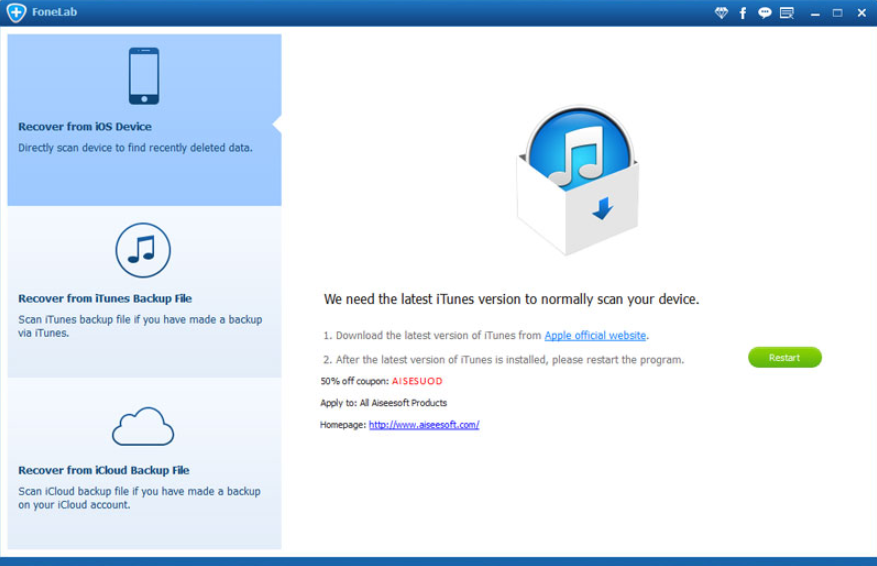Viewport: 877px width, 566px height.
Task: Maximize the FoneLab window
Action: click(x=837, y=13)
